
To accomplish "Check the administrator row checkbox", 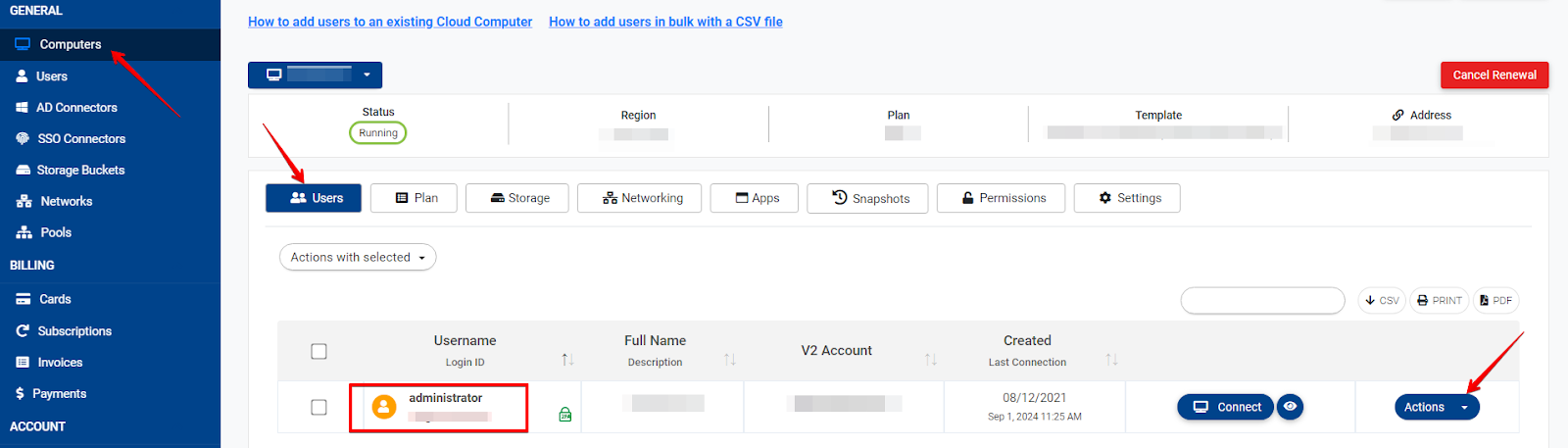I will point(318,407).
